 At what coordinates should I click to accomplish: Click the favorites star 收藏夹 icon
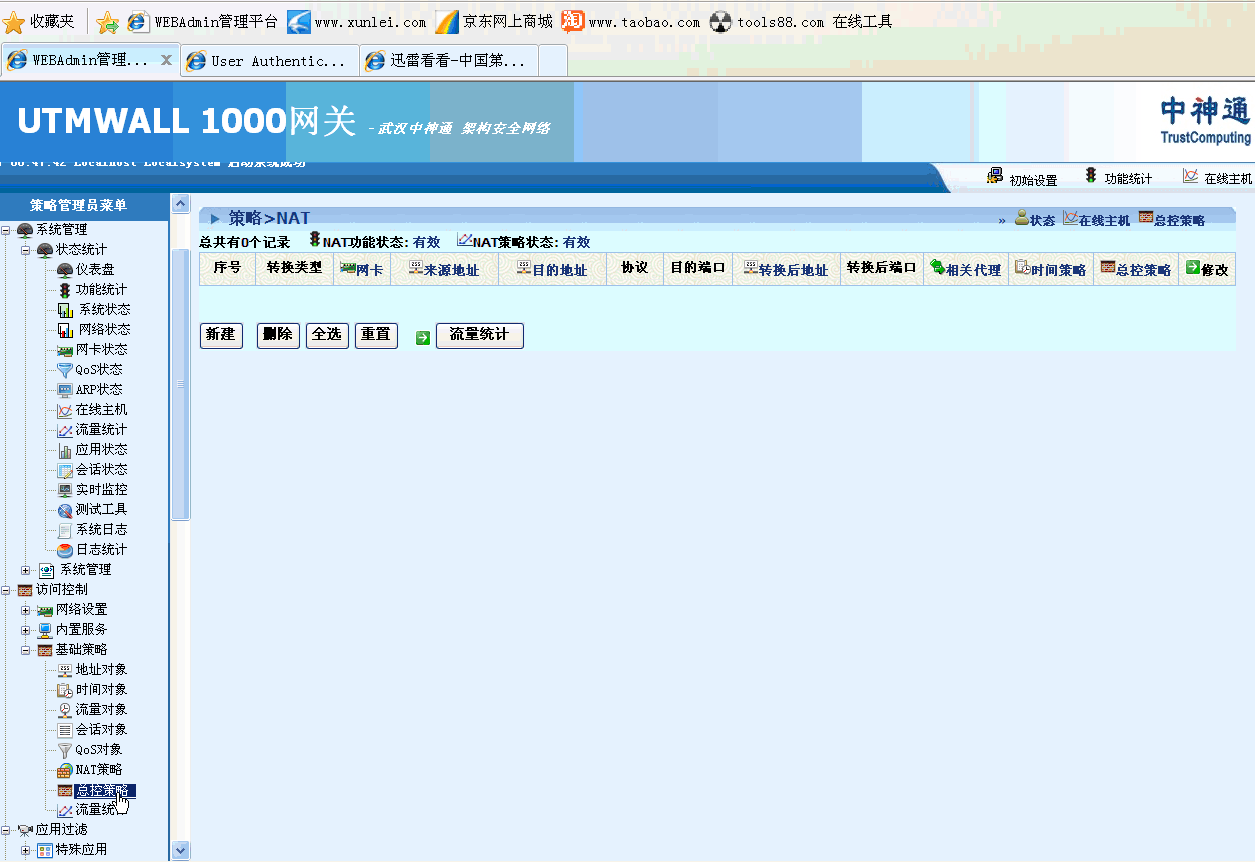click(14, 22)
